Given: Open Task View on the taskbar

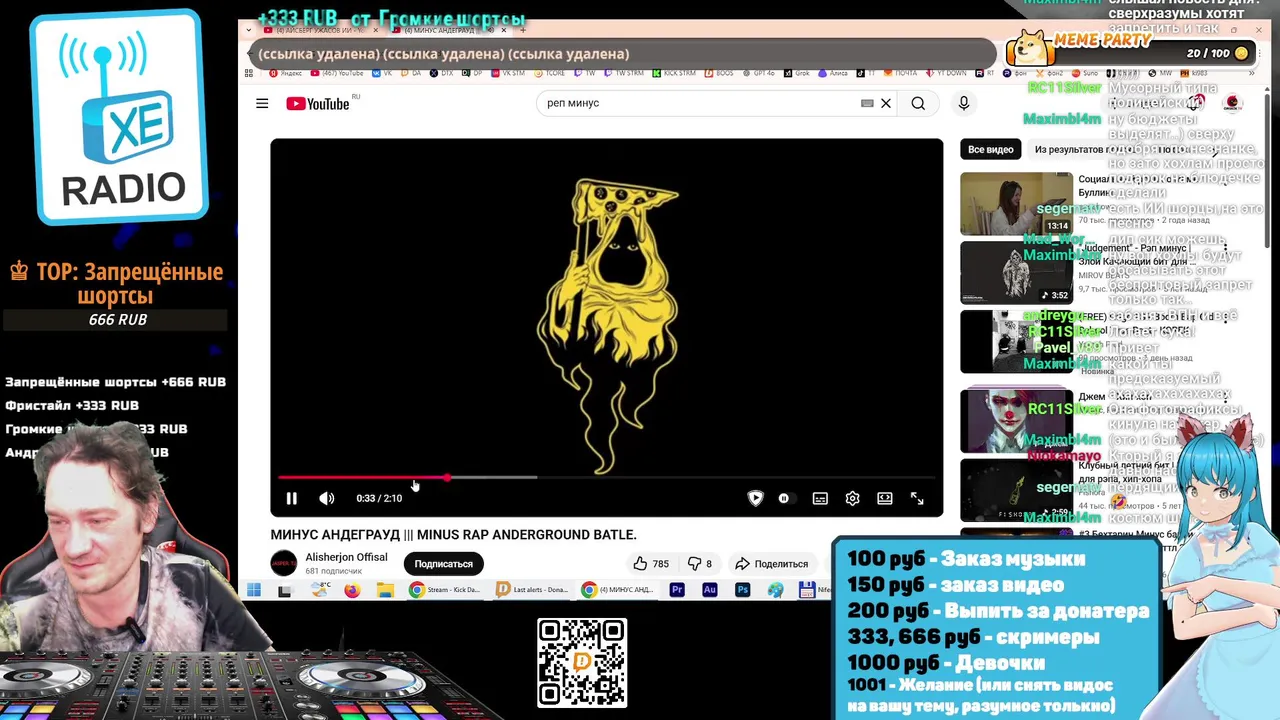Looking at the screenshot, I should click(x=285, y=591).
